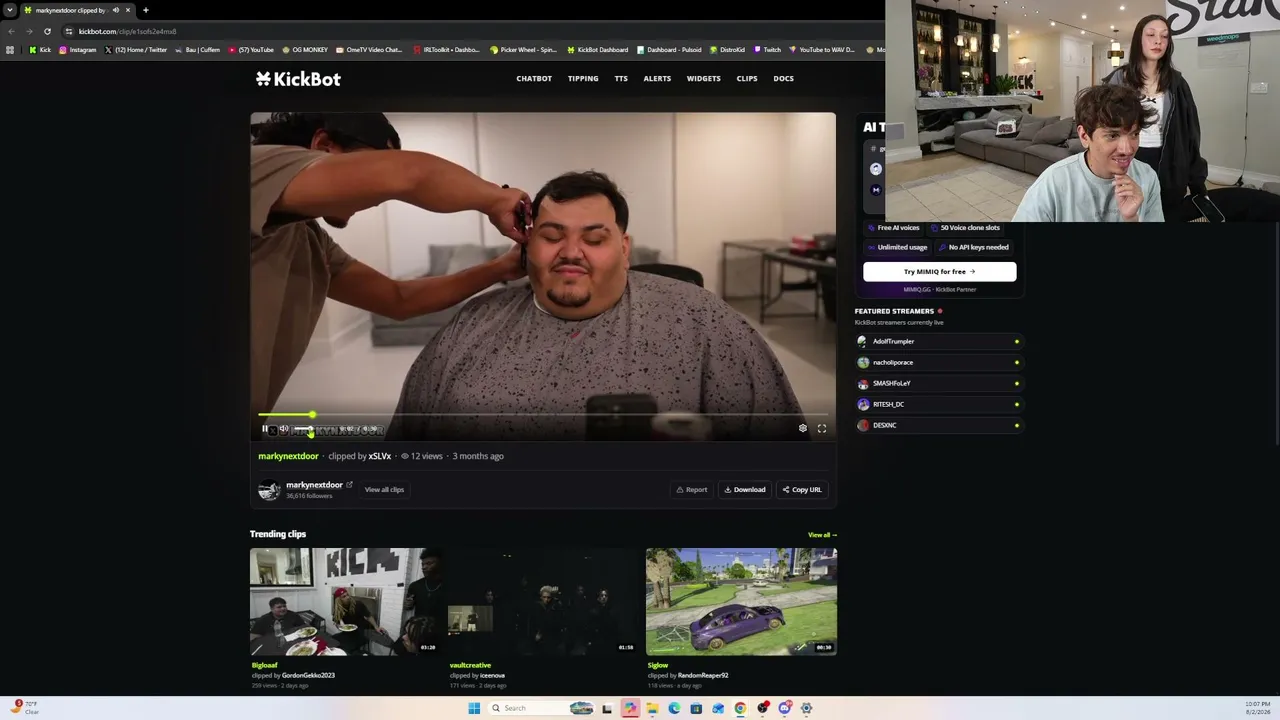1280x720 pixels.
Task: Open the Siglow trending clip thumbnail
Action: click(x=741, y=601)
